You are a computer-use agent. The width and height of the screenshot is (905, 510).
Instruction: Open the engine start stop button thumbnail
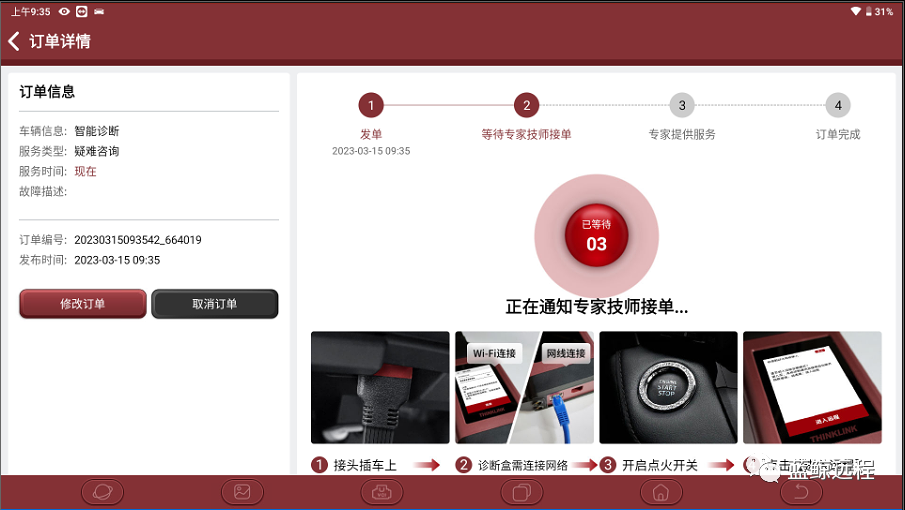click(x=668, y=387)
